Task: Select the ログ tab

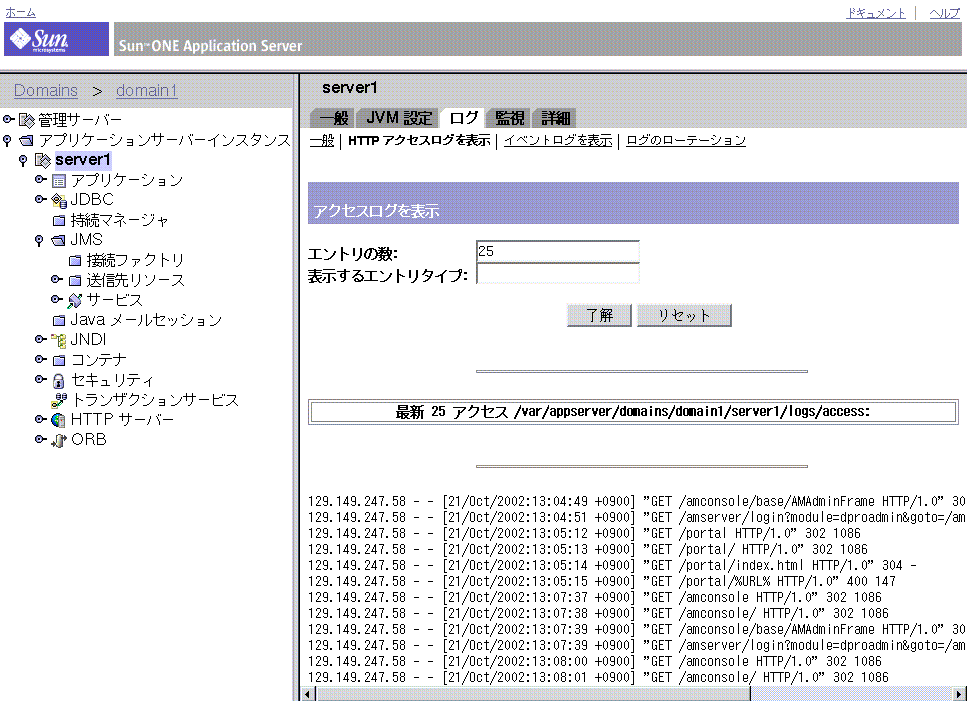Action: click(463, 118)
